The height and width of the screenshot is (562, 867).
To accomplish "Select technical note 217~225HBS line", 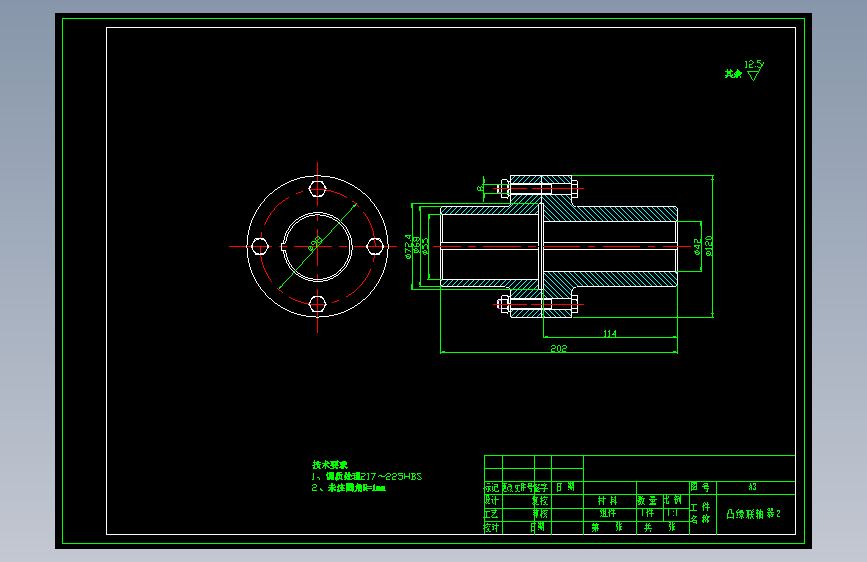I will [367, 476].
